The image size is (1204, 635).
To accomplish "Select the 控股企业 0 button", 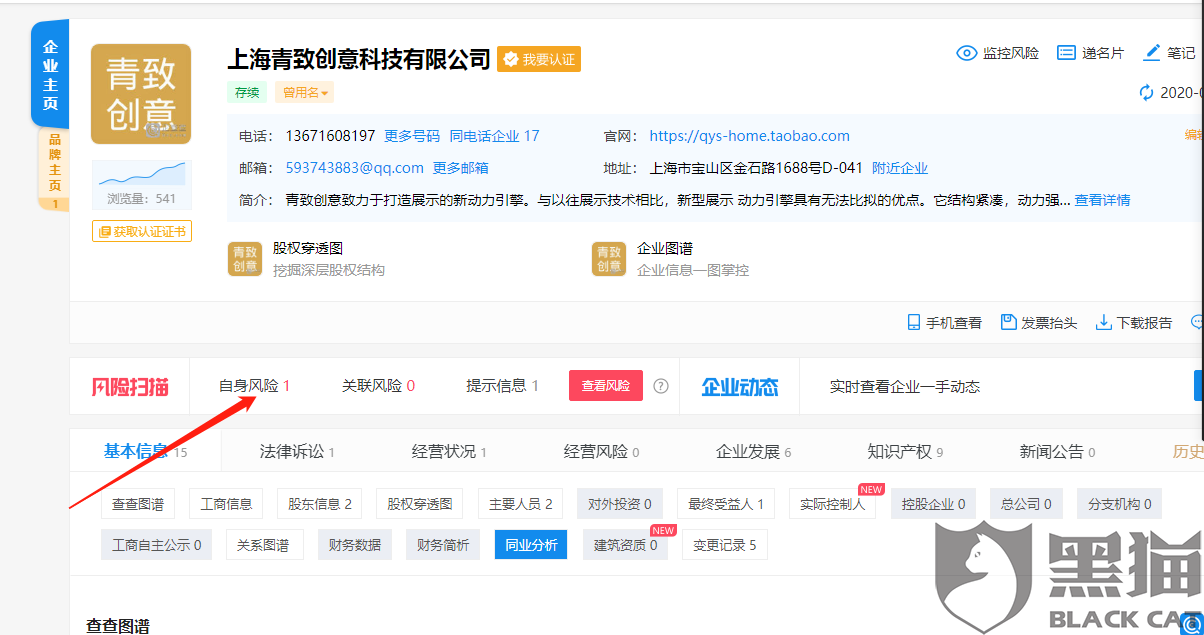I will pyautogui.click(x=933, y=504).
